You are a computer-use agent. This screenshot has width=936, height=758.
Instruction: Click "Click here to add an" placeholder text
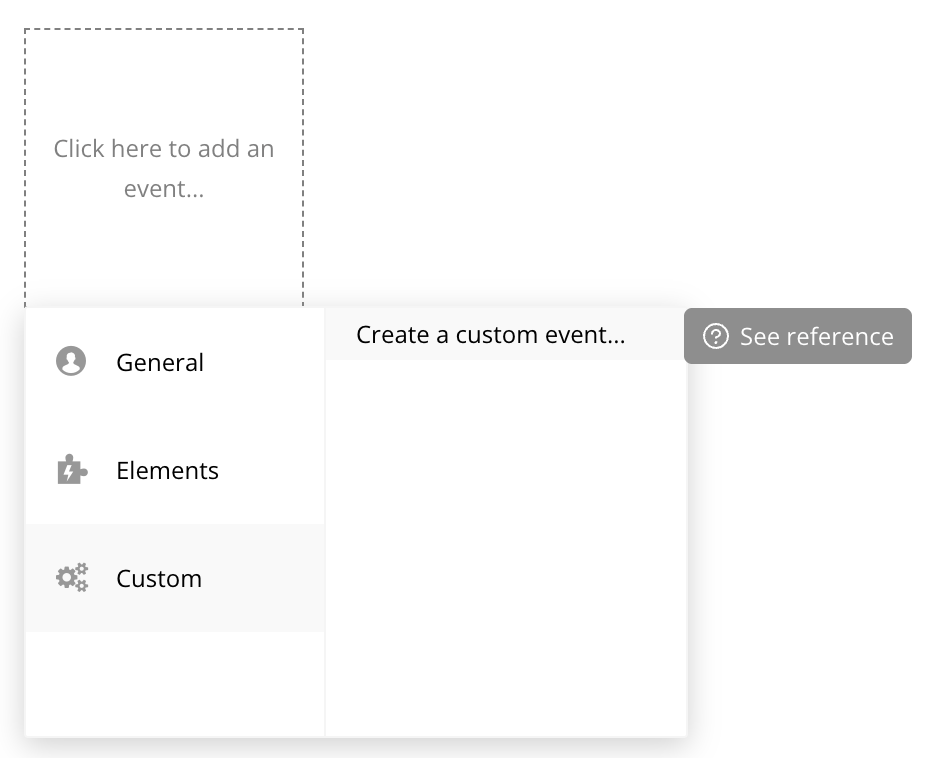pyautogui.click(x=164, y=149)
